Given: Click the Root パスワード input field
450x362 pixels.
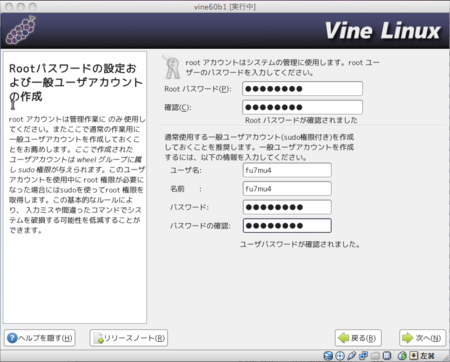Looking at the screenshot, I should pyautogui.click(x=302, y=89).
